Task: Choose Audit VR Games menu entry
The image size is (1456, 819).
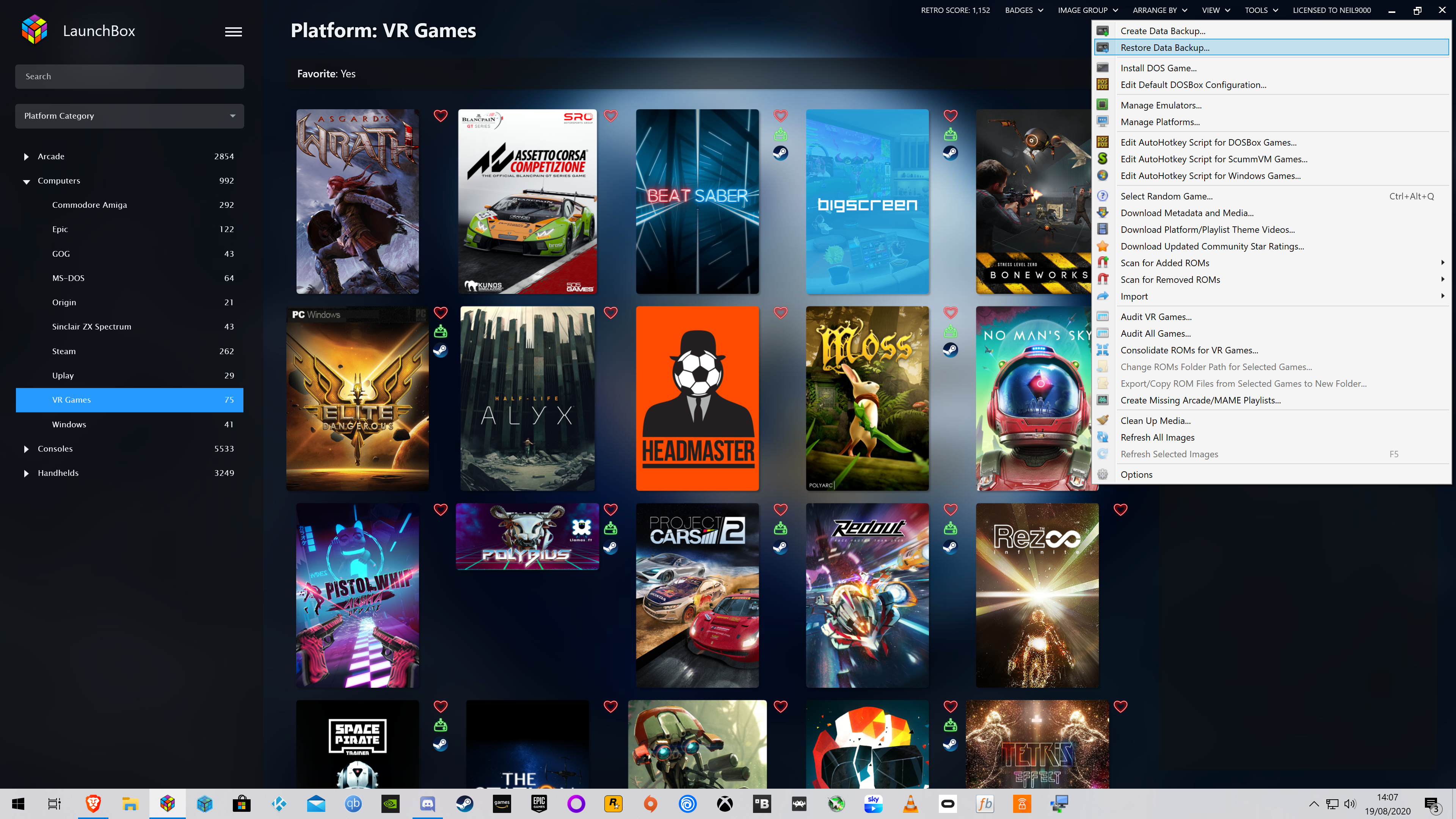Action: point(1272,317)
